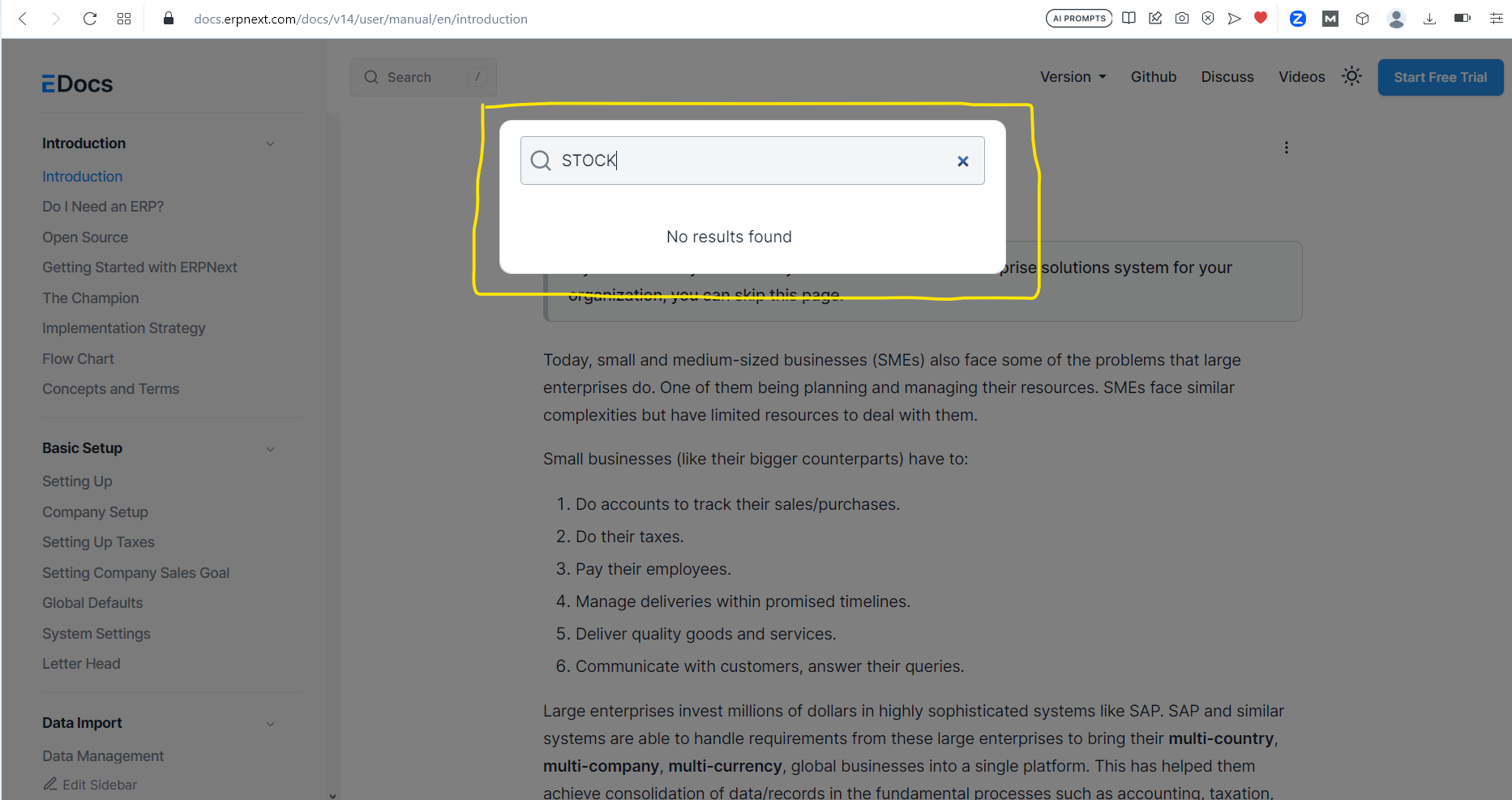The width and height of the screenshot is (1512, 800).
Task: Collapse the Data Import sidebar section
Action: click(271, 724)
